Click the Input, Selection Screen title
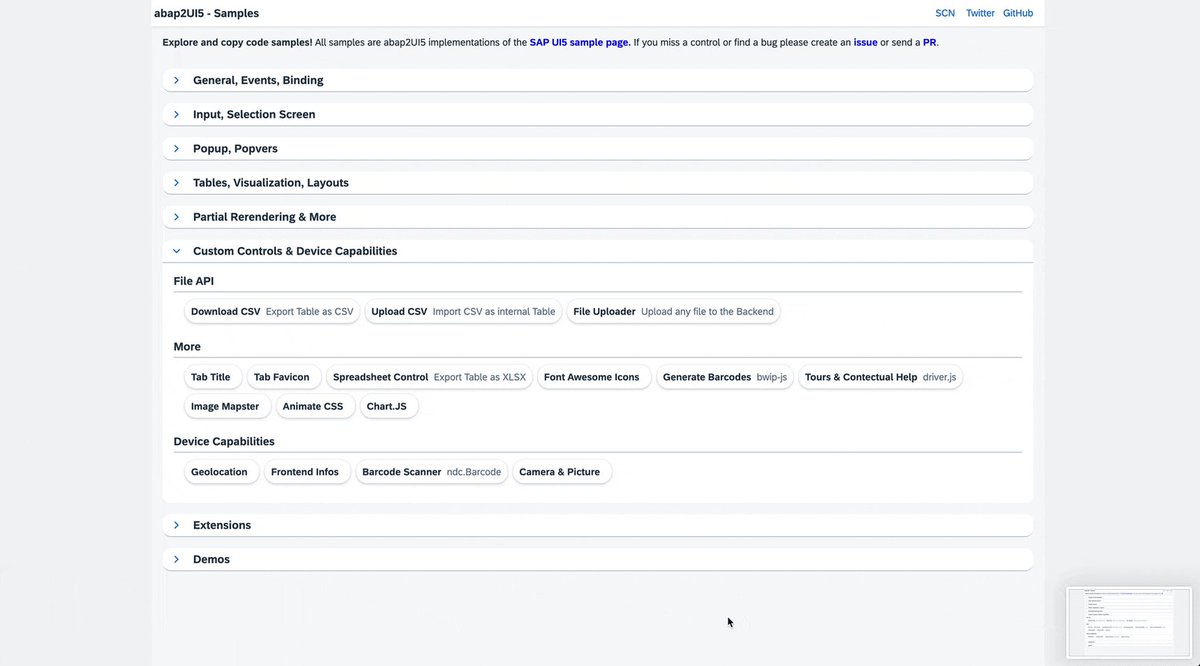The width and height of the screenshot is (1200, 666). pos(254,114)
